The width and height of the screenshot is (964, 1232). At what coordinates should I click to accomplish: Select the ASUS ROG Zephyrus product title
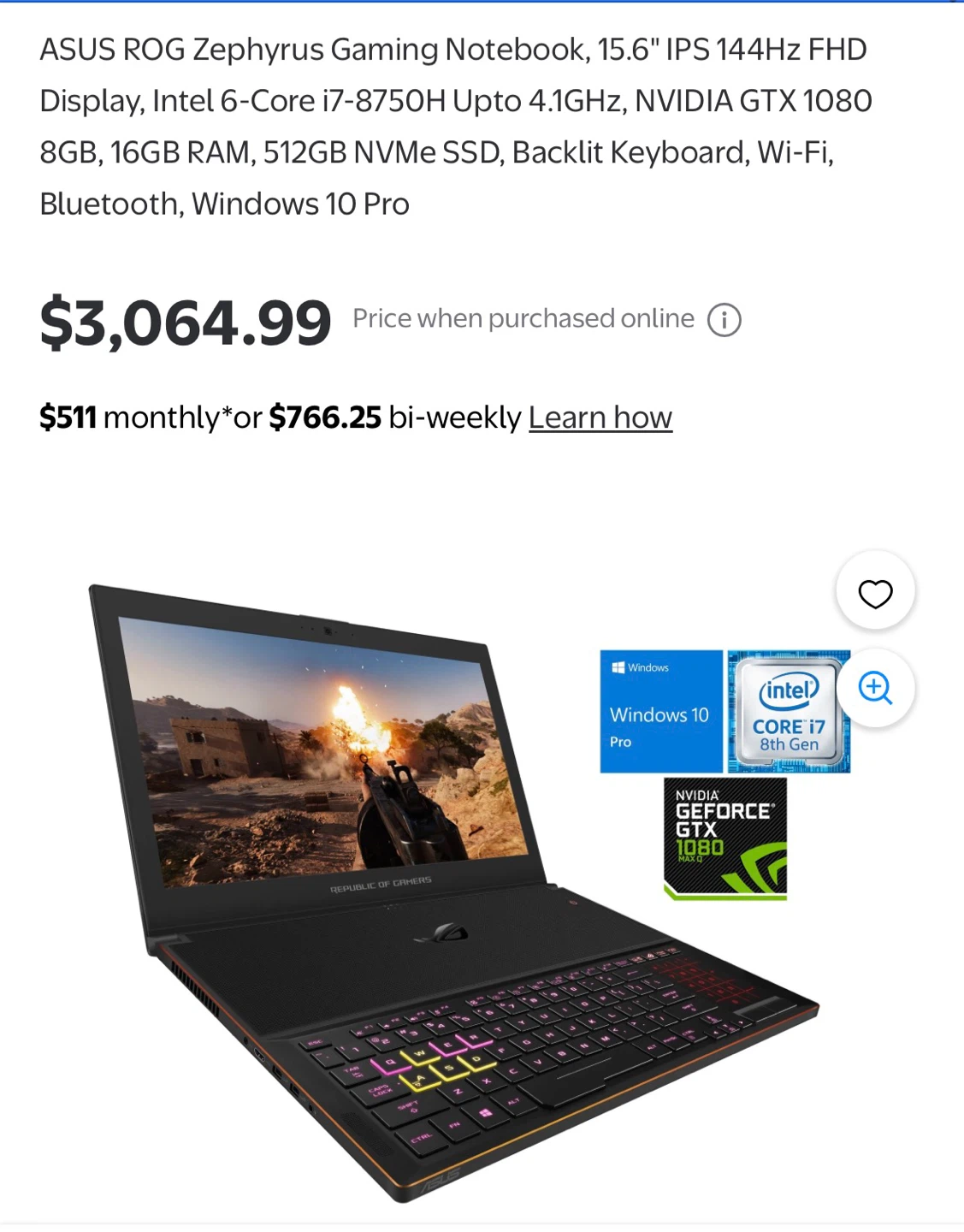pyautogui.click(x=456, y=127)
